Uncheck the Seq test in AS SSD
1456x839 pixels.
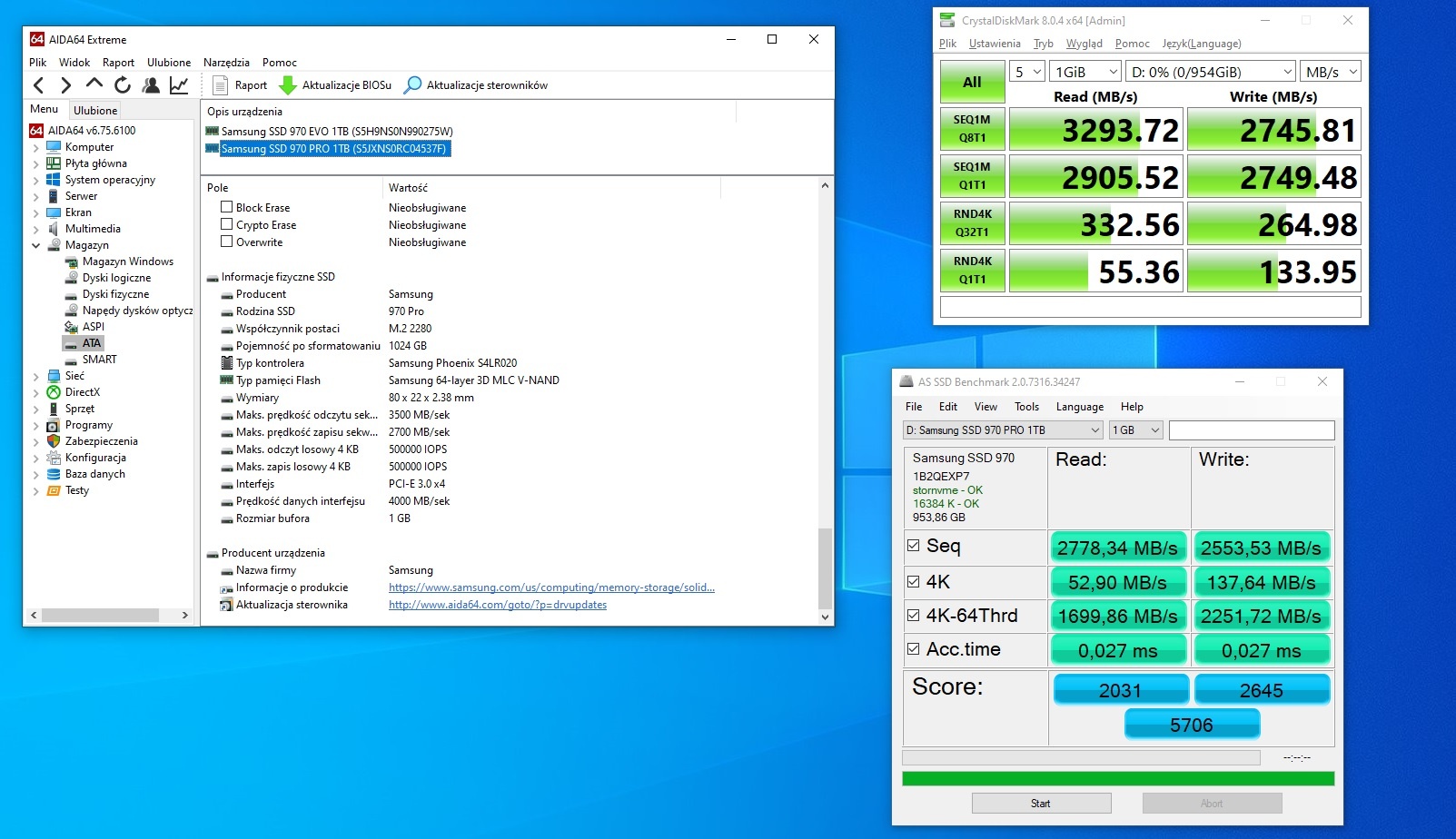[x=914, y=546]
